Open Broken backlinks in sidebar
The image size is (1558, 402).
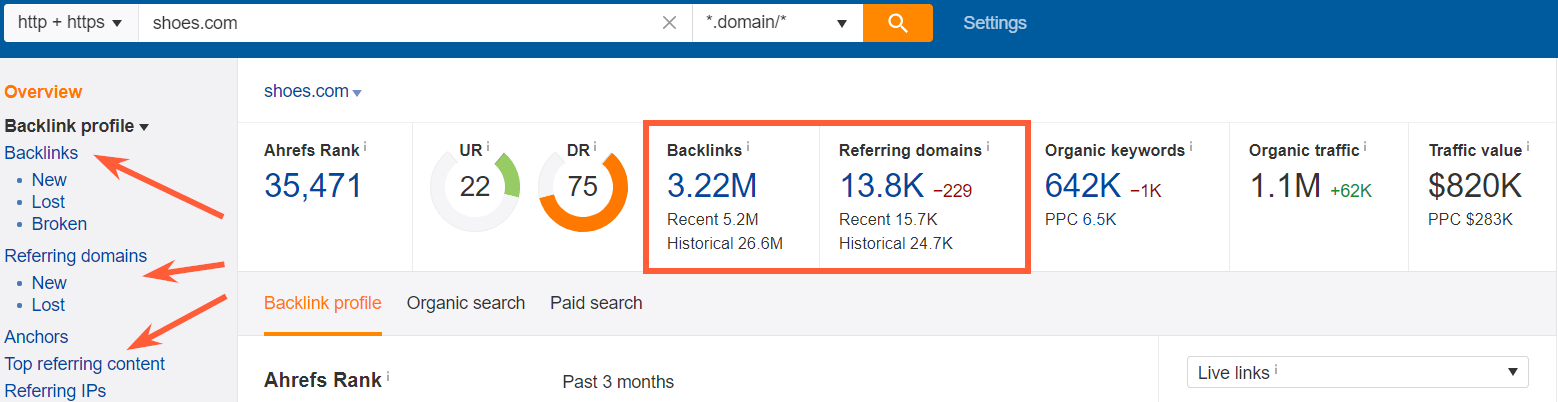click(x=59, y=224)
